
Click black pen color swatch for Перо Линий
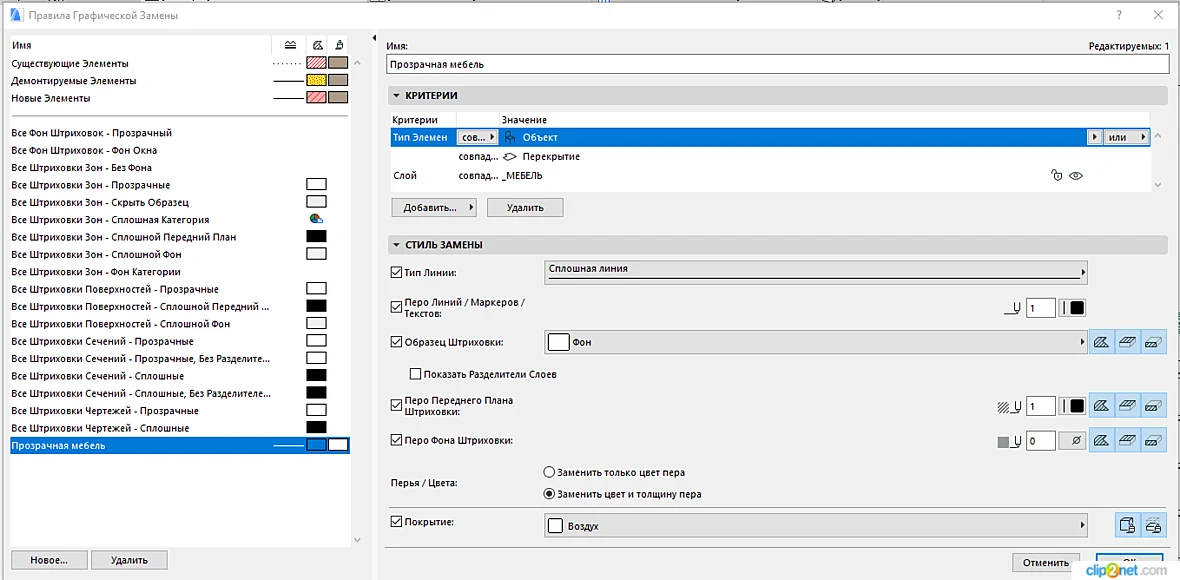click(1077, 308)
